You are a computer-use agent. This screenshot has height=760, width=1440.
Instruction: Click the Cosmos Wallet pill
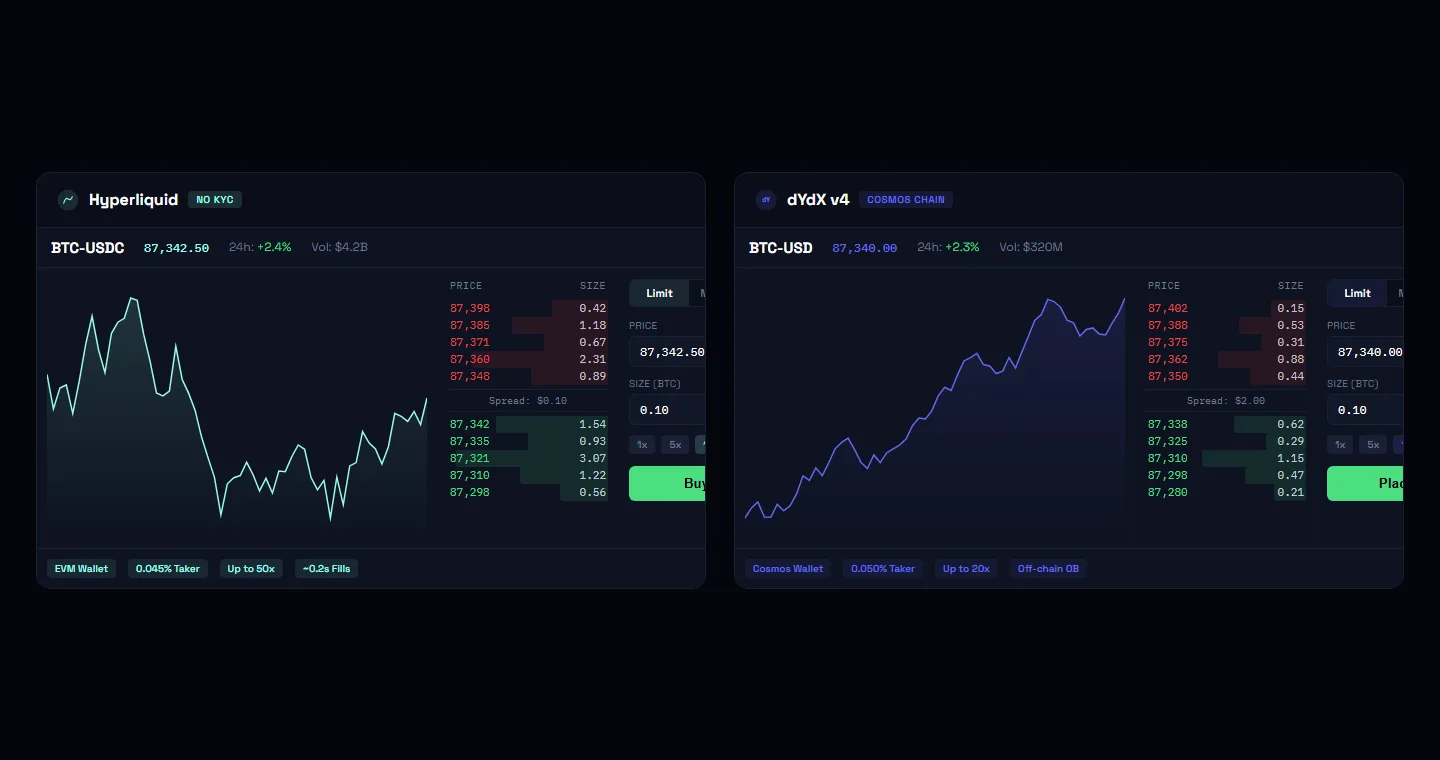(x=788, y=568)
